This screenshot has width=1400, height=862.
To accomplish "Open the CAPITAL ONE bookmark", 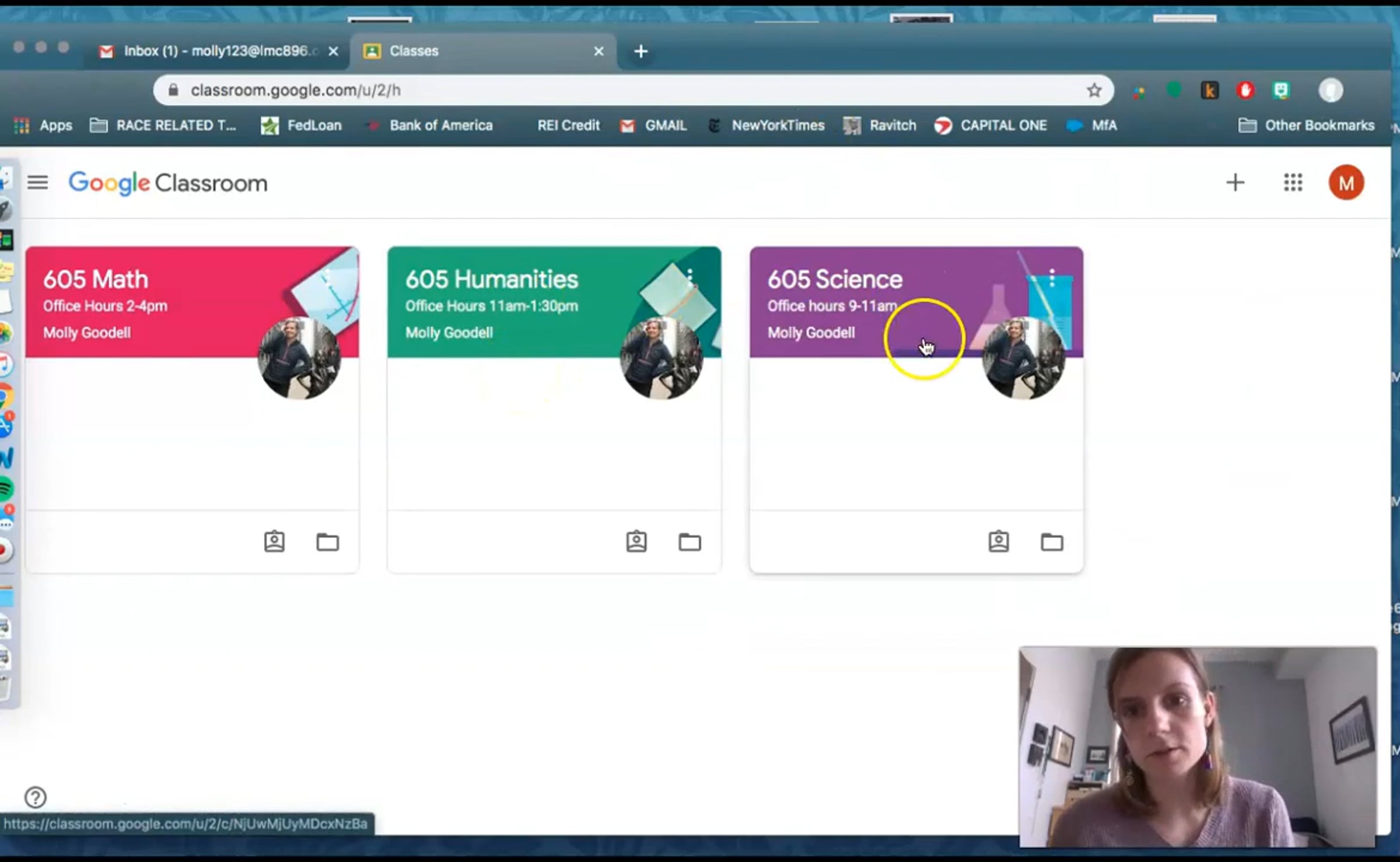I will click(991, 125).
